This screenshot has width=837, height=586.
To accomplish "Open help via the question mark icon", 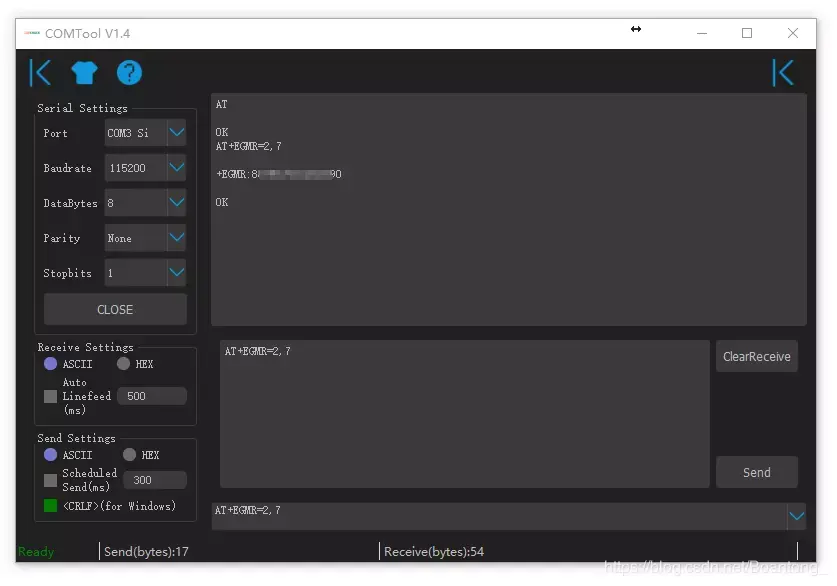I will (x=130, y=72).
